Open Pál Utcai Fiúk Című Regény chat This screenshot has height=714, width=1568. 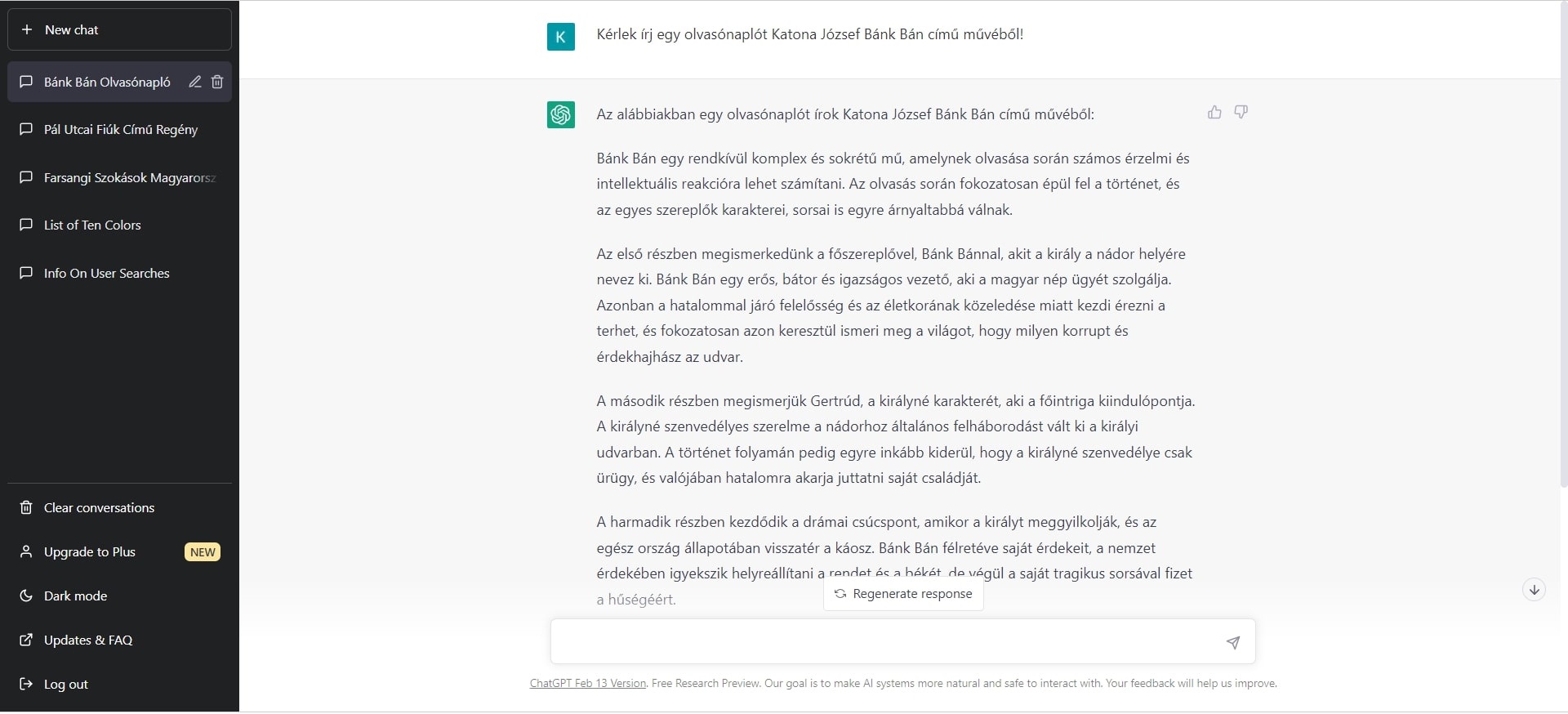point(119,129)
